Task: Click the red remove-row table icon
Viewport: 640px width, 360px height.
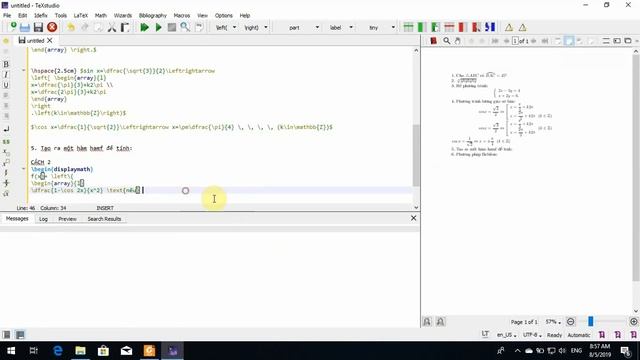Action: 449,27
